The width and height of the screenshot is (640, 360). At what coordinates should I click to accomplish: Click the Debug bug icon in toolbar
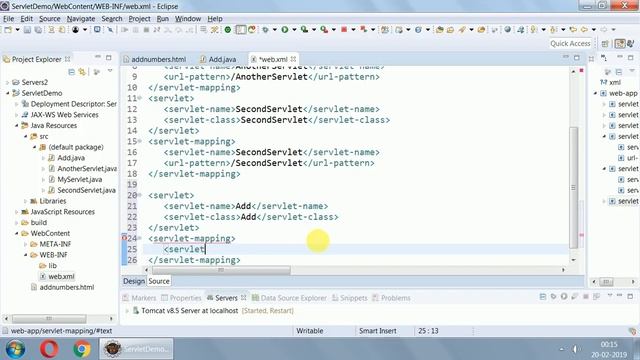pos(265,29)
